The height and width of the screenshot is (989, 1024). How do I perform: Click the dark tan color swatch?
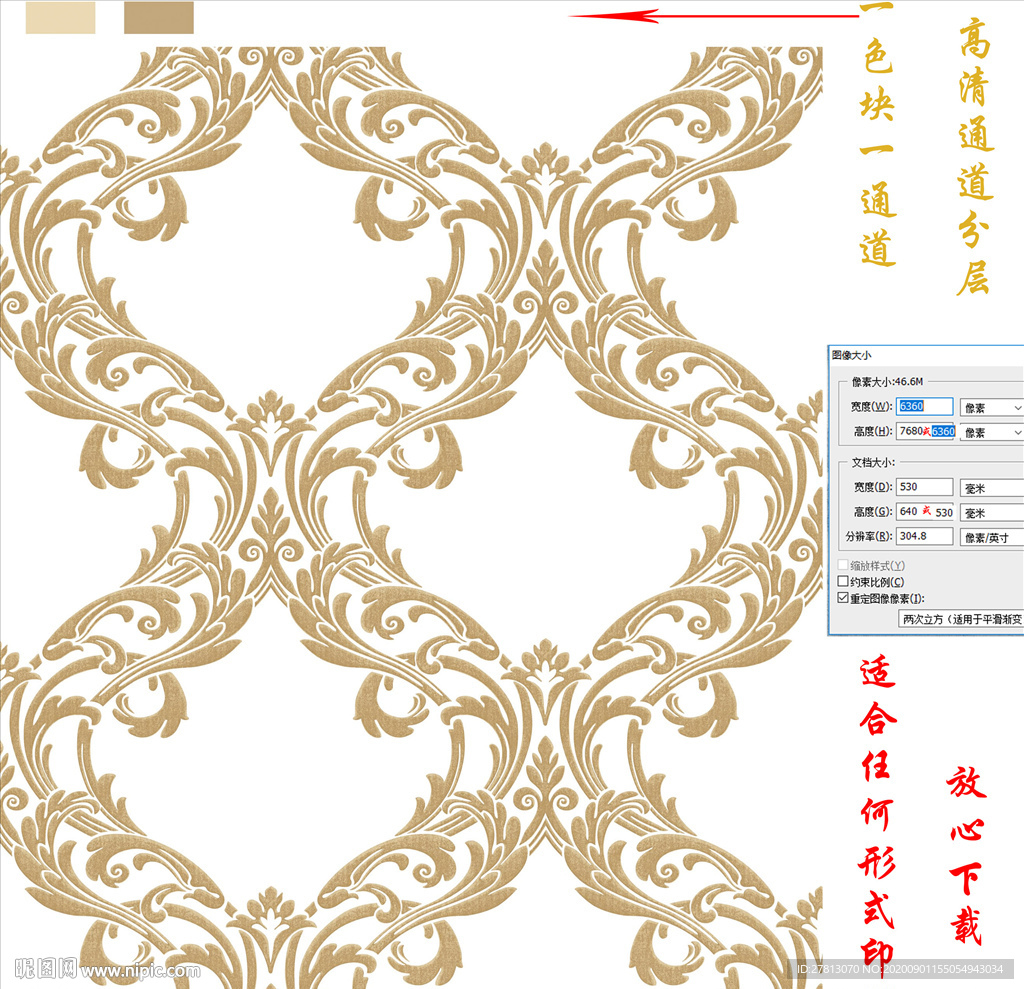click(159, 17)
